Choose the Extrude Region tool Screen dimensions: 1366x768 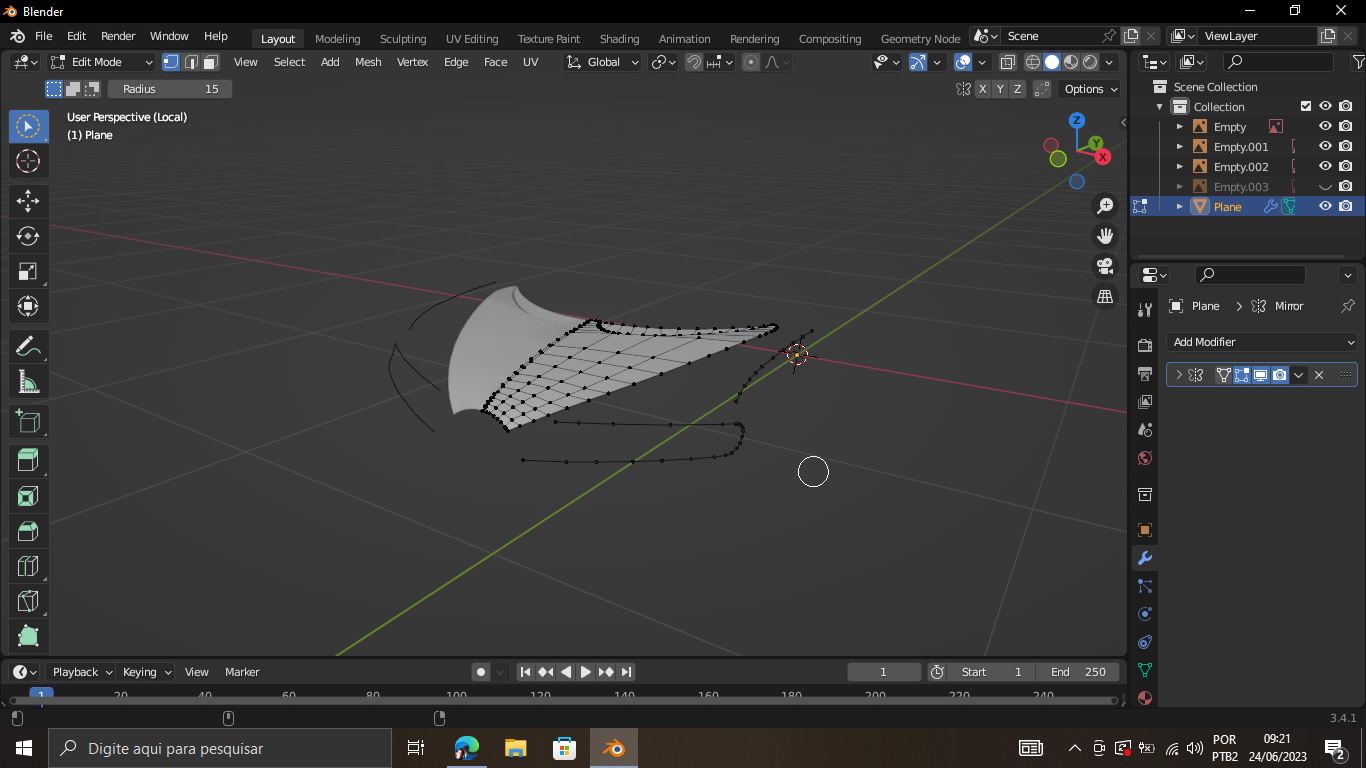click(x=28, y=461)
